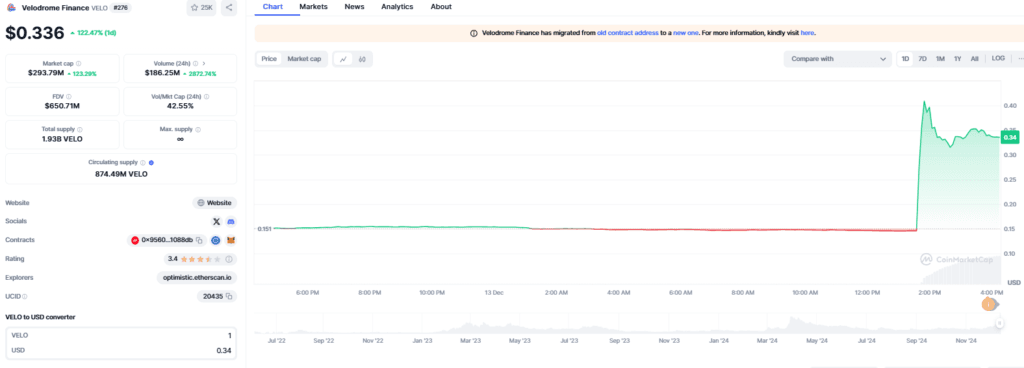The height and width of the screenshot is (368, 1024).
Task: Click the USD amount input field
Action: click(121, 351)
